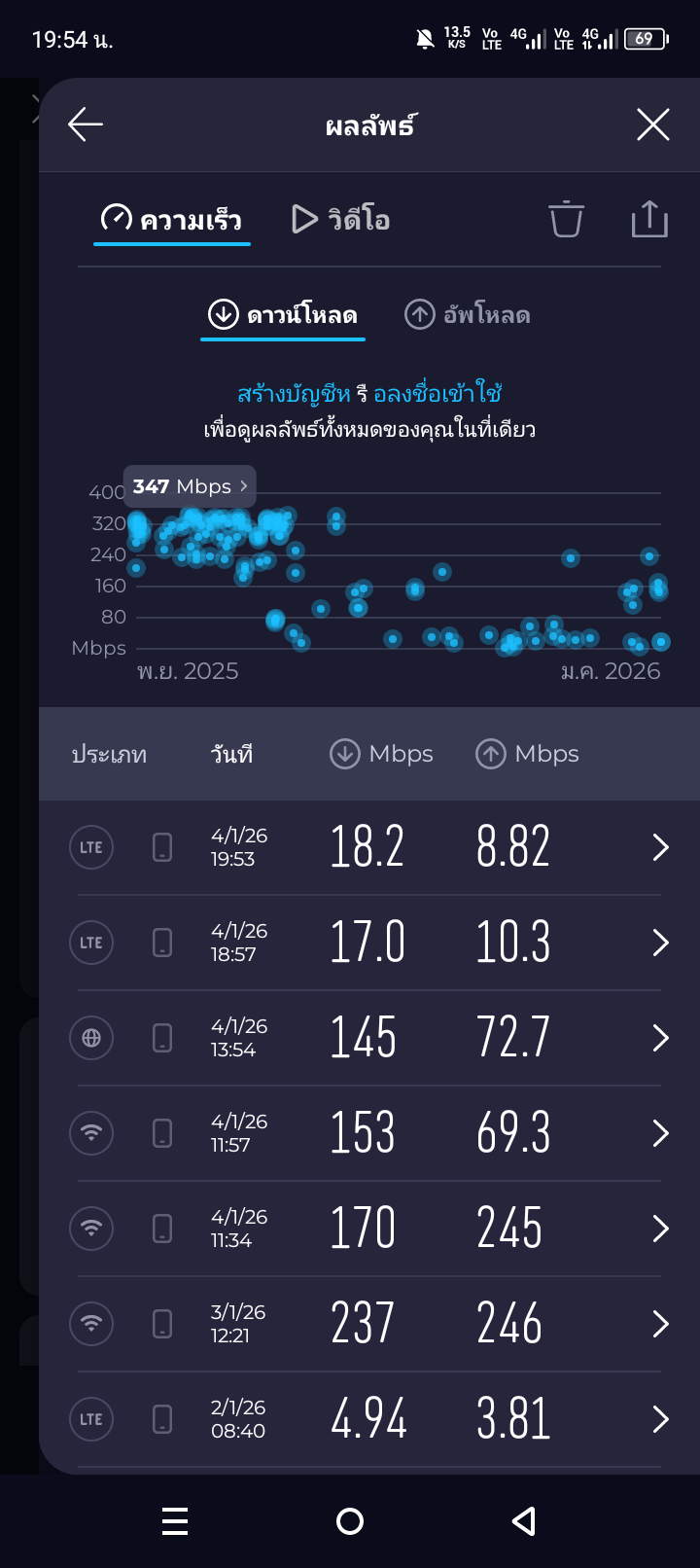Open the share/export icon
The height and width of the screenshot is (1568, 700).
[x=649, y=219]
